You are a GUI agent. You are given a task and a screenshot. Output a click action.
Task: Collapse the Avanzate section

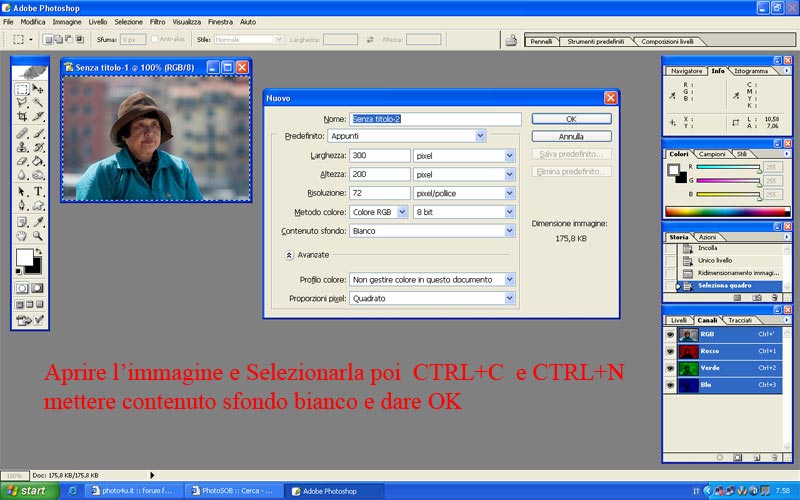(x=289, y=255)
